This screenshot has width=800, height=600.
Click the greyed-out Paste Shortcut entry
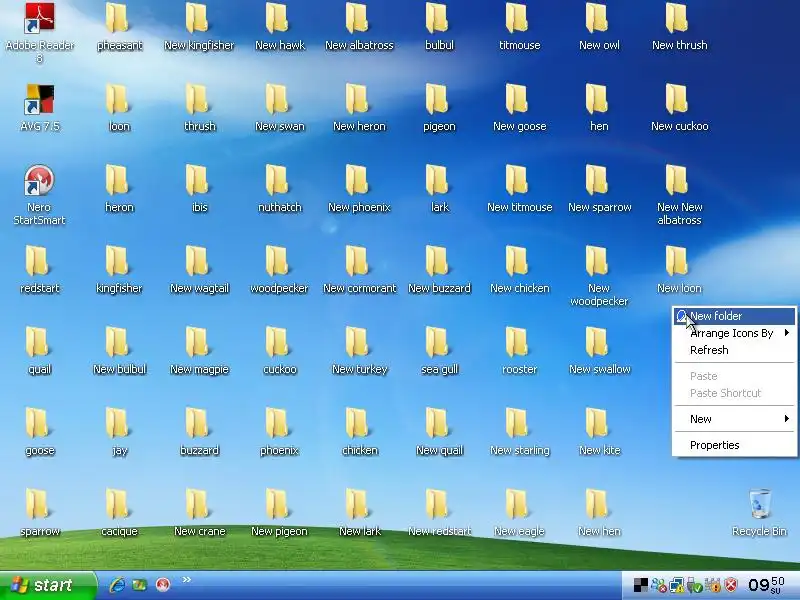click(x=734, y=393)
